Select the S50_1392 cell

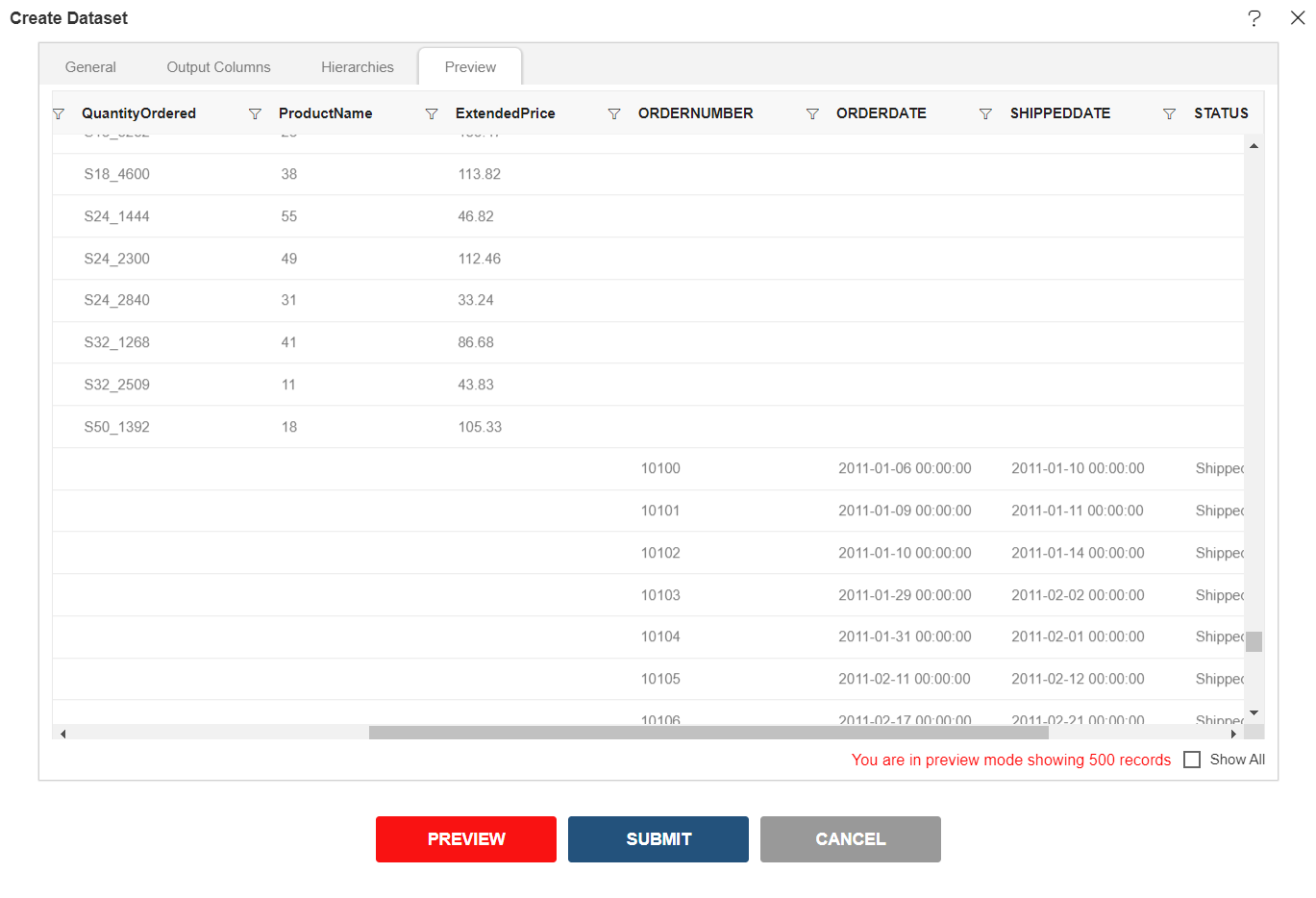pos(116,427)
